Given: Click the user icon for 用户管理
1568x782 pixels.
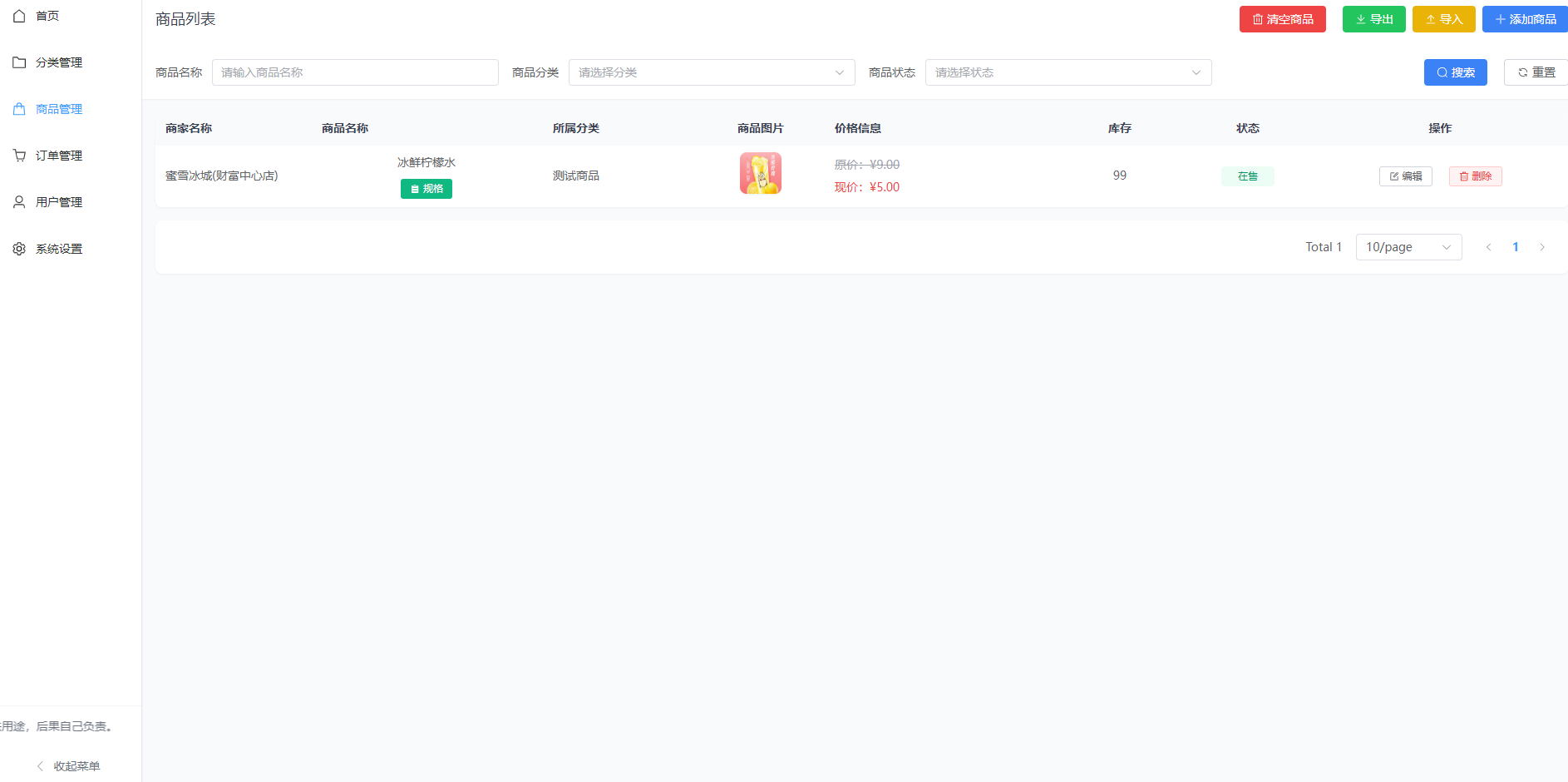Looking at the screenshot, I should (x=19, y=202).
